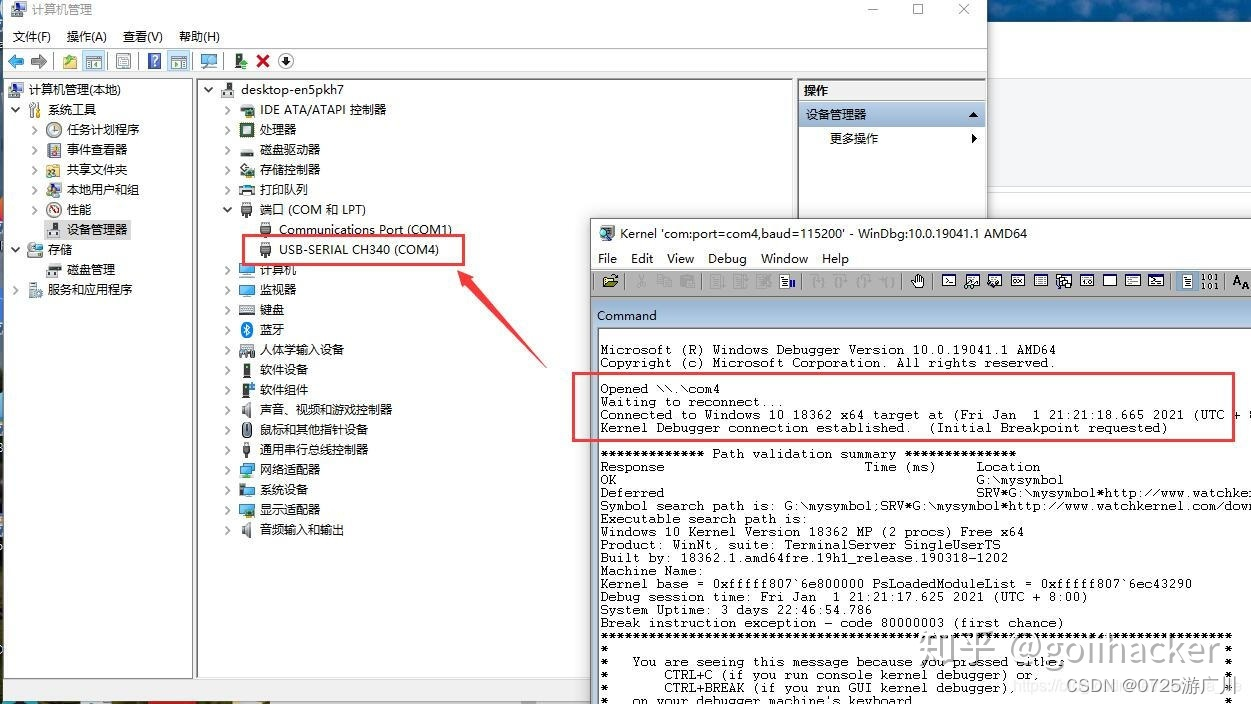
Task: Toggle the show/hide action pane icon
Action: tap(178, 61)
